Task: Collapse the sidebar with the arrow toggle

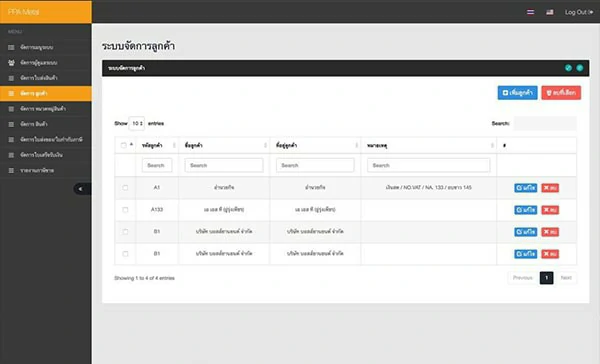Action: (x=82, y=189)
